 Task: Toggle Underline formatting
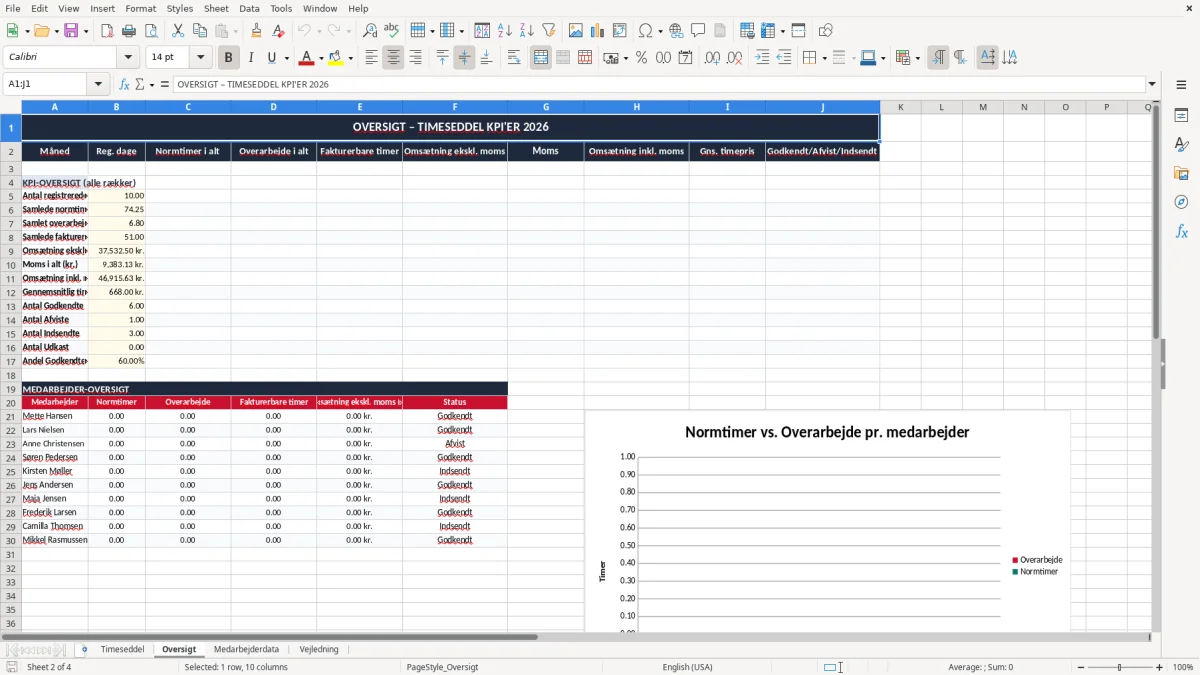coord(272,58)
